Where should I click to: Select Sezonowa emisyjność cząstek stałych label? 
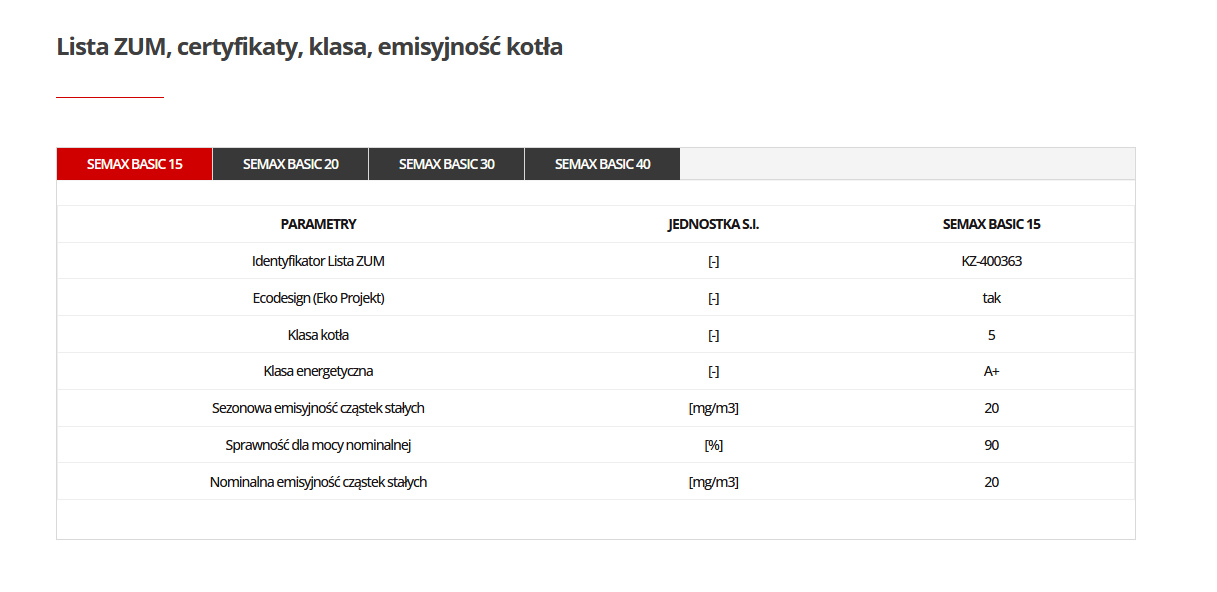point(318,408)
